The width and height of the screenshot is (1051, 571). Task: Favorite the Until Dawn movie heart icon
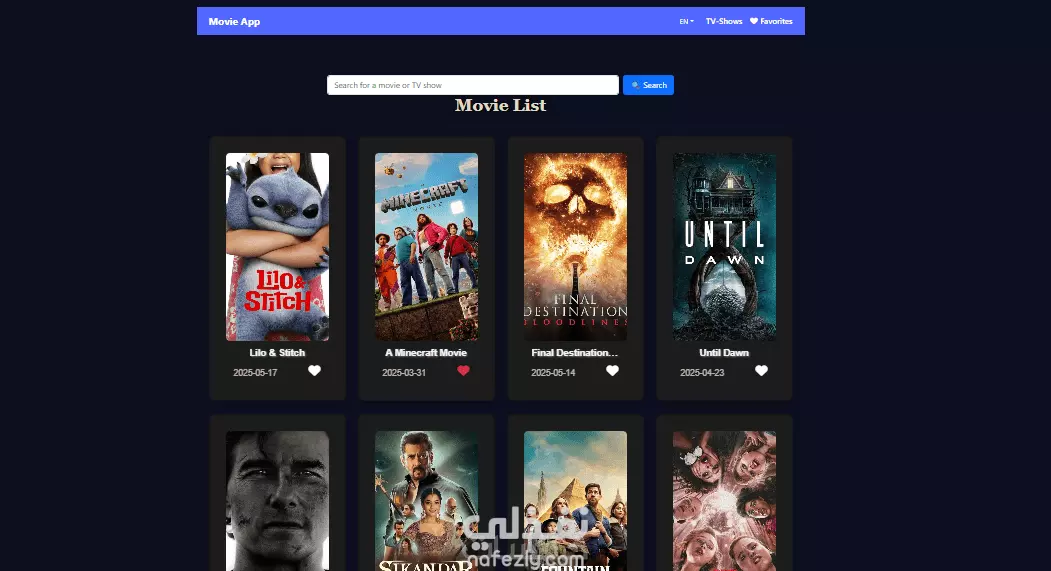point(761,371)
